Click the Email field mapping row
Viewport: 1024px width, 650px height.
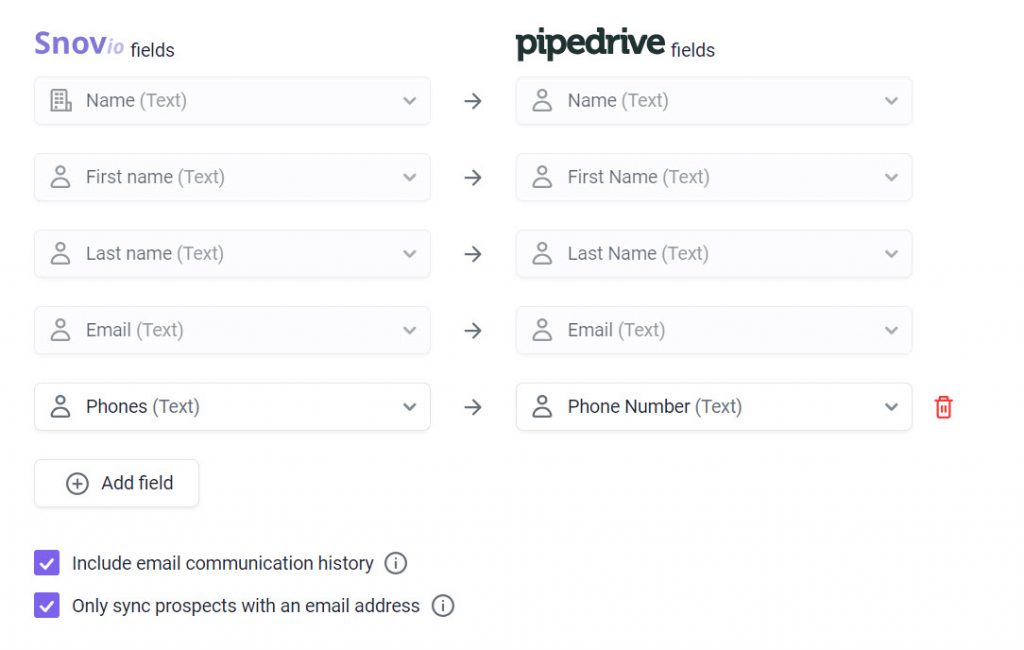pos(232,330)
